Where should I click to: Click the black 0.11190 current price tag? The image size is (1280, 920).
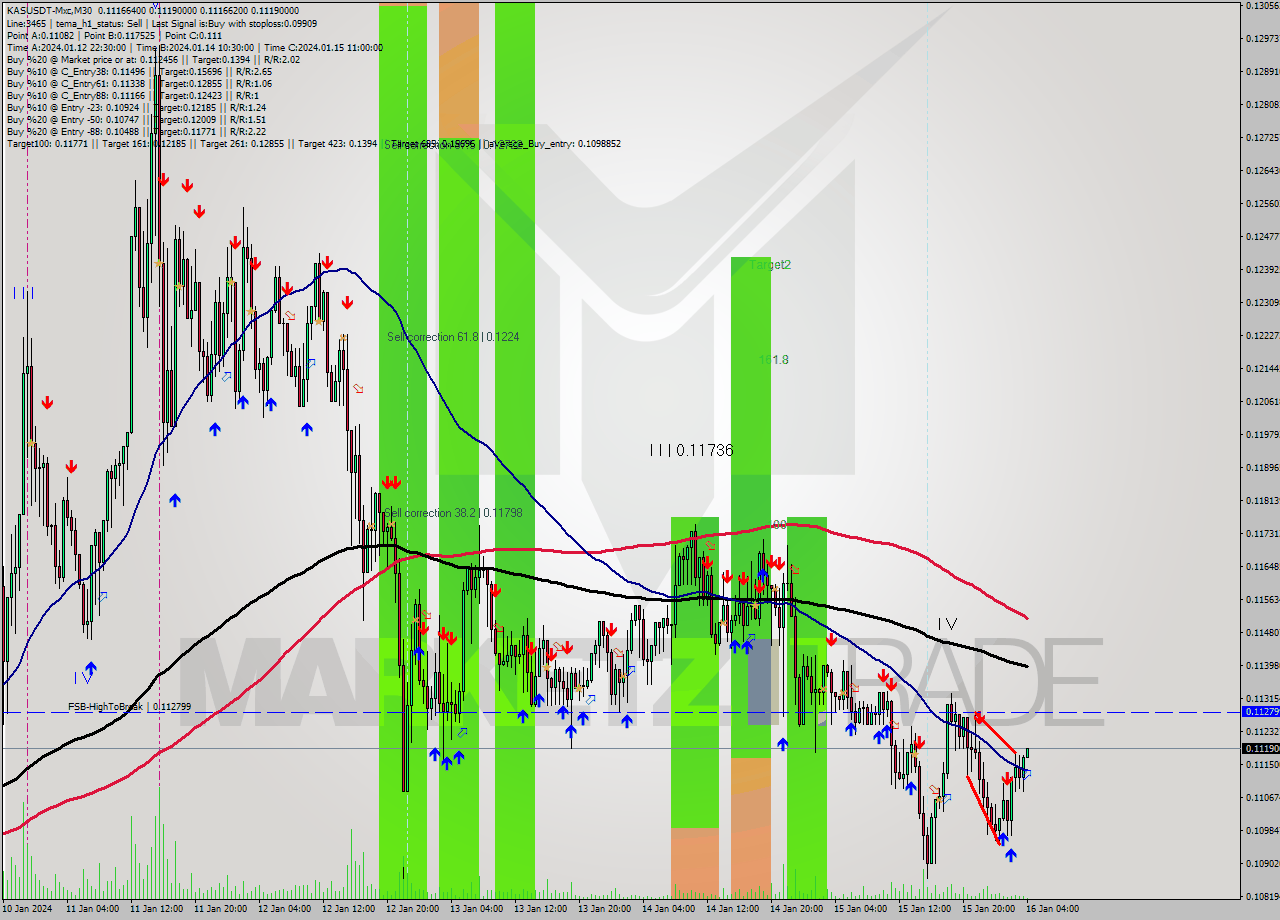pos(1260,748)
